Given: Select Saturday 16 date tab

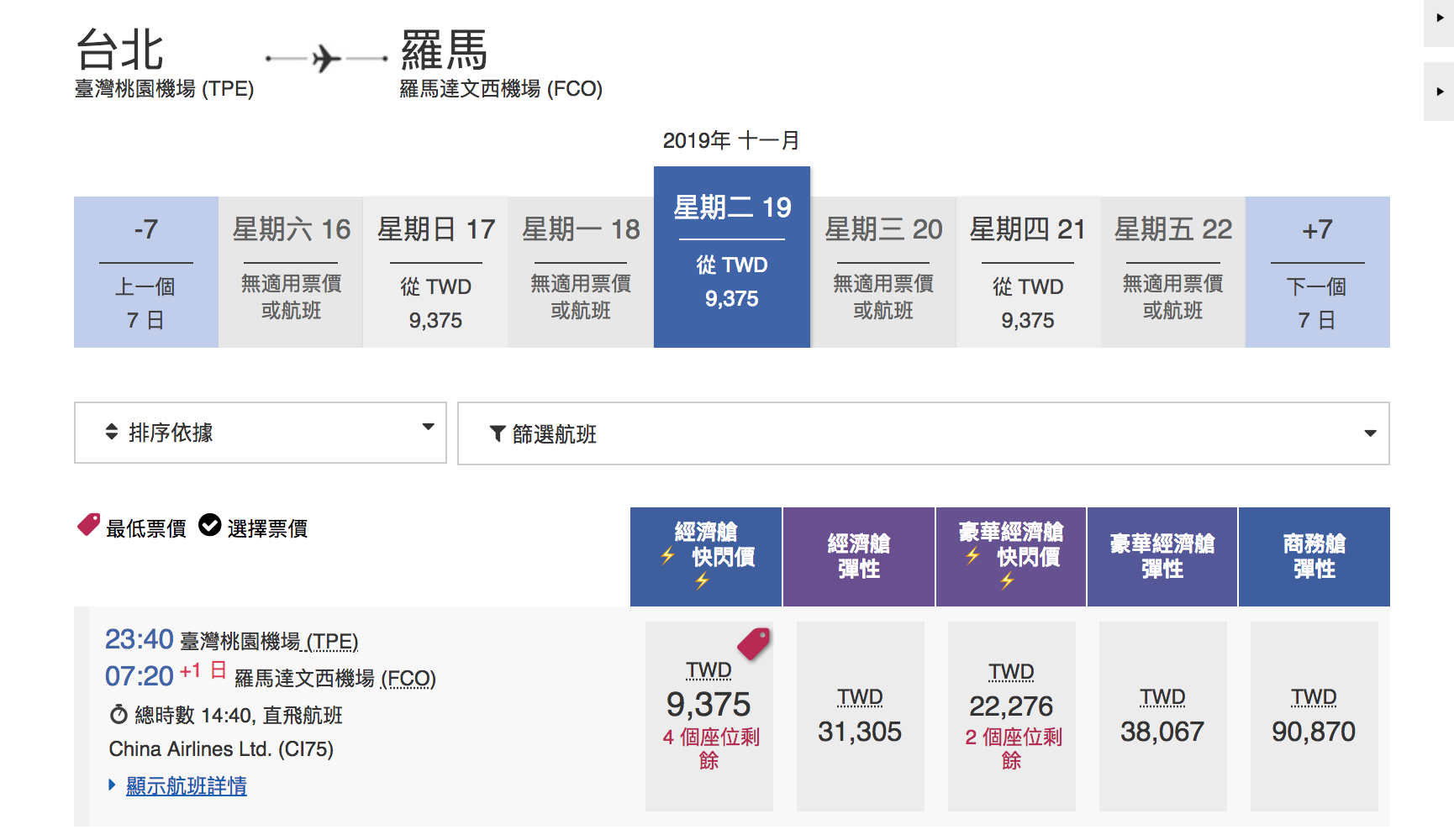Looking at the screenshot, I should pyautogui.click(x=291, y=272).
